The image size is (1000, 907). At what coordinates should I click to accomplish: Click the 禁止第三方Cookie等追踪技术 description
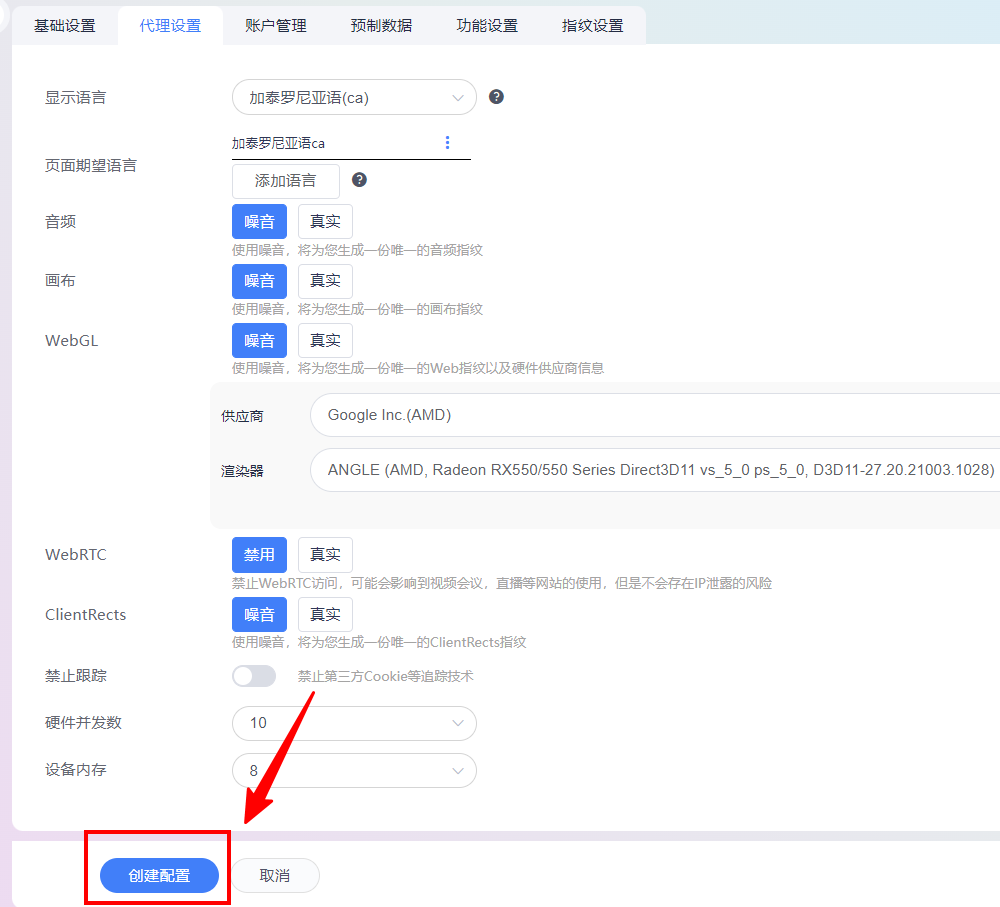pos(385,676)
